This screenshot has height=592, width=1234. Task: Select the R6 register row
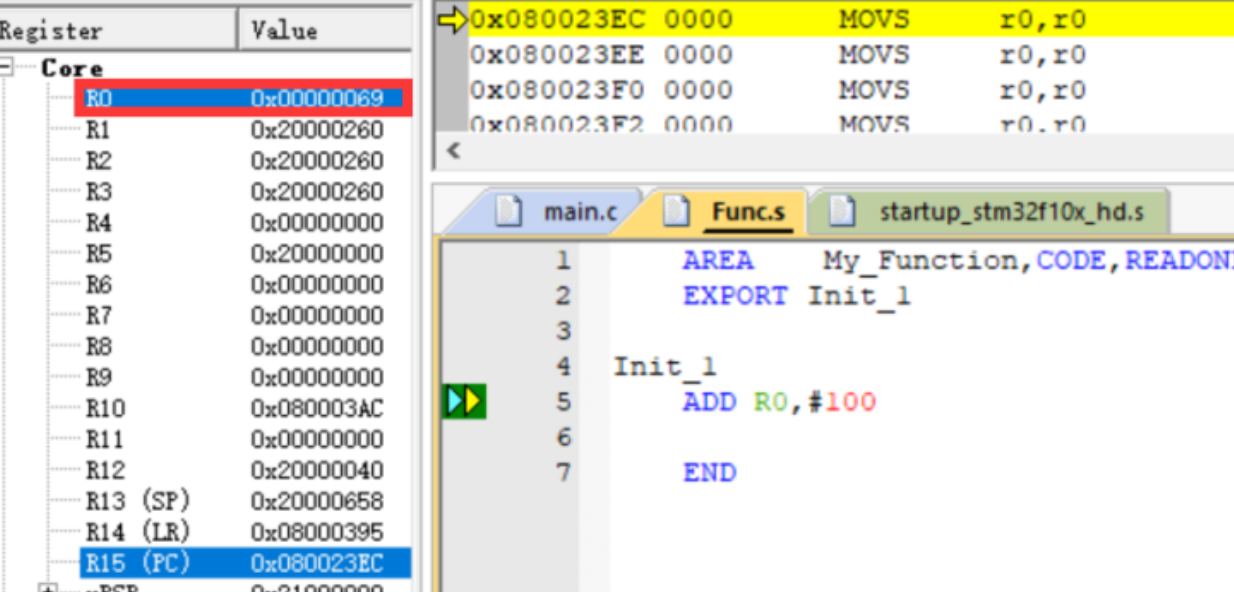243,285
